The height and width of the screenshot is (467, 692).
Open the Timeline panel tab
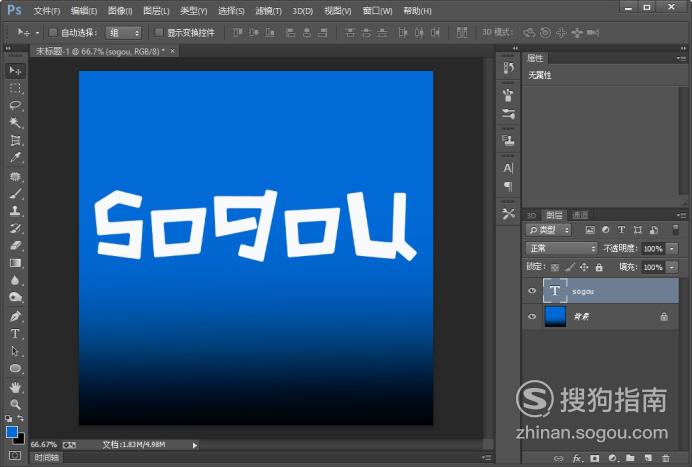click(47, 458)
